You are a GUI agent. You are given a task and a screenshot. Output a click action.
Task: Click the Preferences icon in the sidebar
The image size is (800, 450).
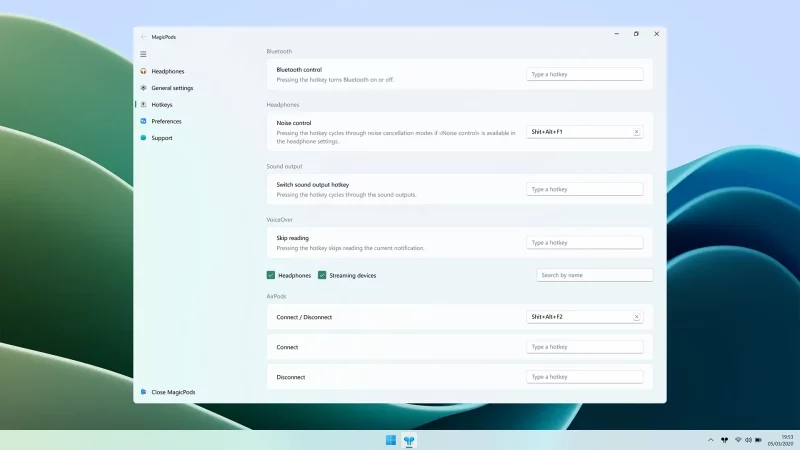click(144, 121)
